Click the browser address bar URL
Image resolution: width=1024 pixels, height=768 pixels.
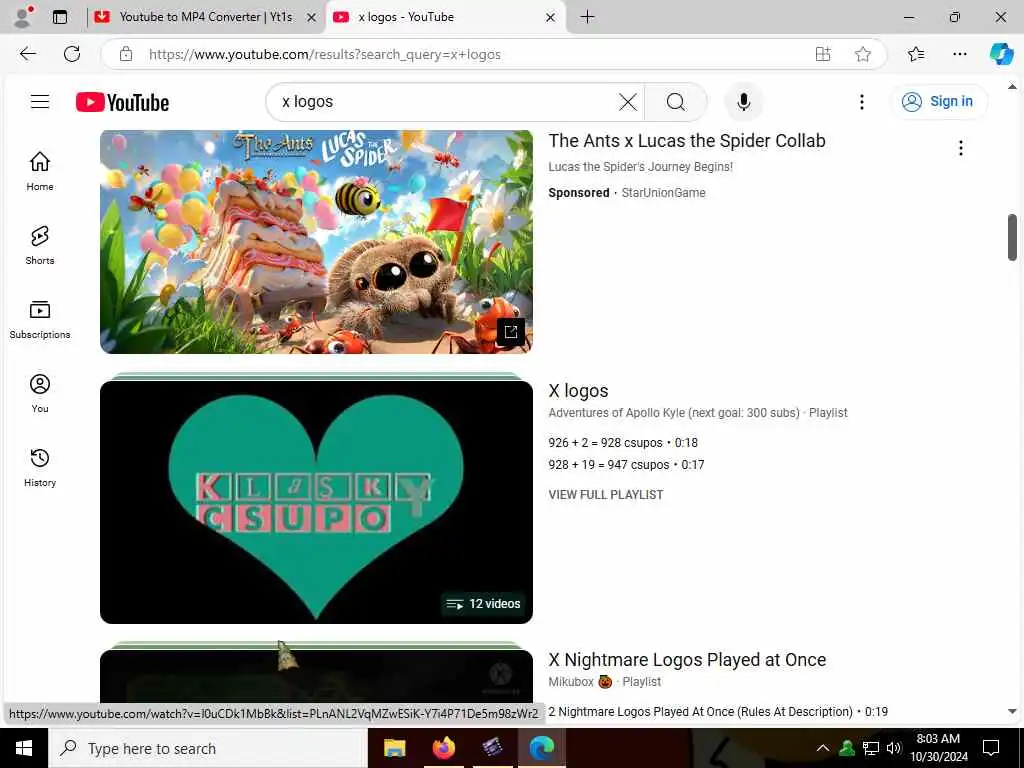coord(325,54)
